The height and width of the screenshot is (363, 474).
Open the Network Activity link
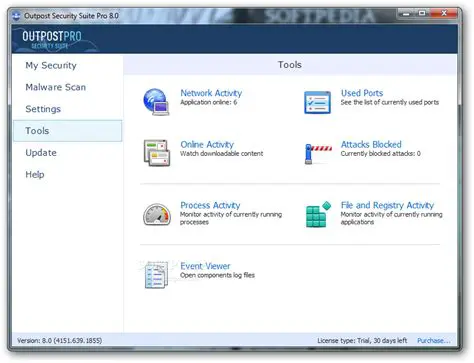[x=211, y=93]
